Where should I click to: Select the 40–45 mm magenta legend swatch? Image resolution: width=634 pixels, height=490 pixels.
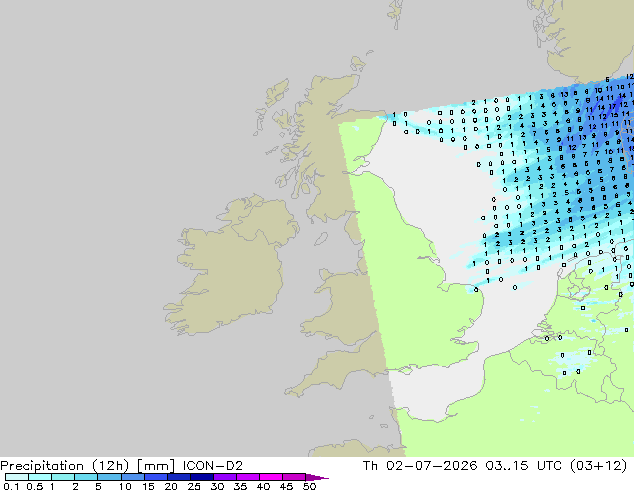coord(271,477)
